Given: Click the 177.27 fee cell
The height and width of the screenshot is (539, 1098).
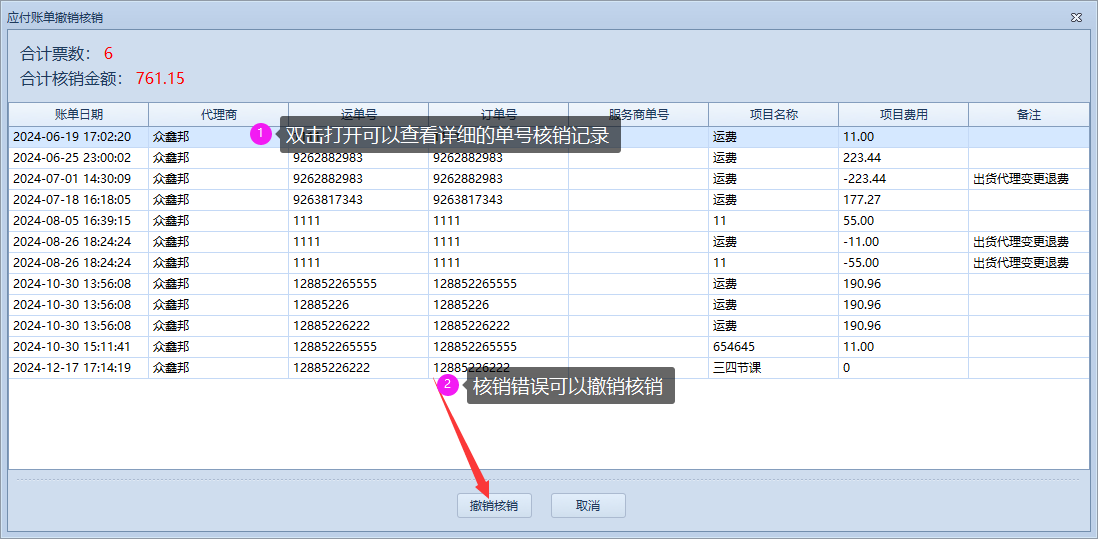Looking at the screenshot, I should (861, 200).
